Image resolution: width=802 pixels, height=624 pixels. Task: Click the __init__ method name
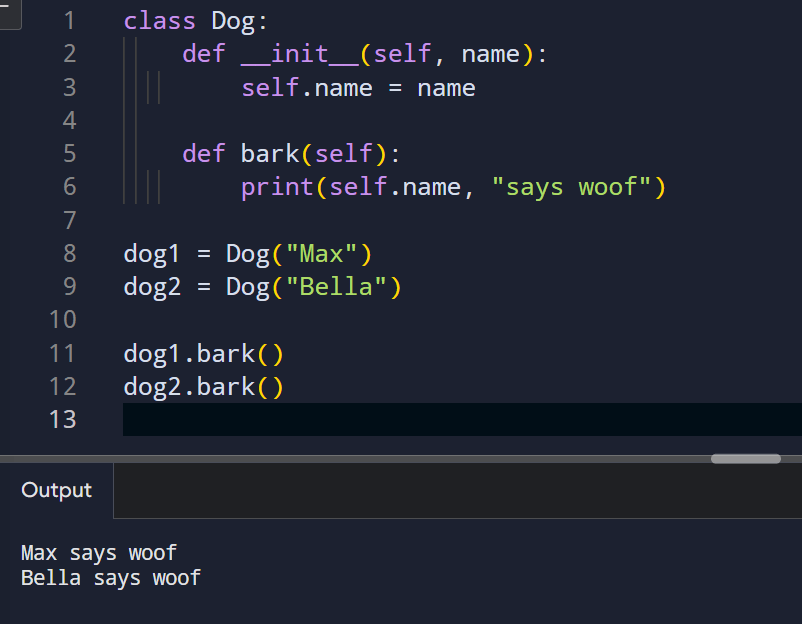300,53
